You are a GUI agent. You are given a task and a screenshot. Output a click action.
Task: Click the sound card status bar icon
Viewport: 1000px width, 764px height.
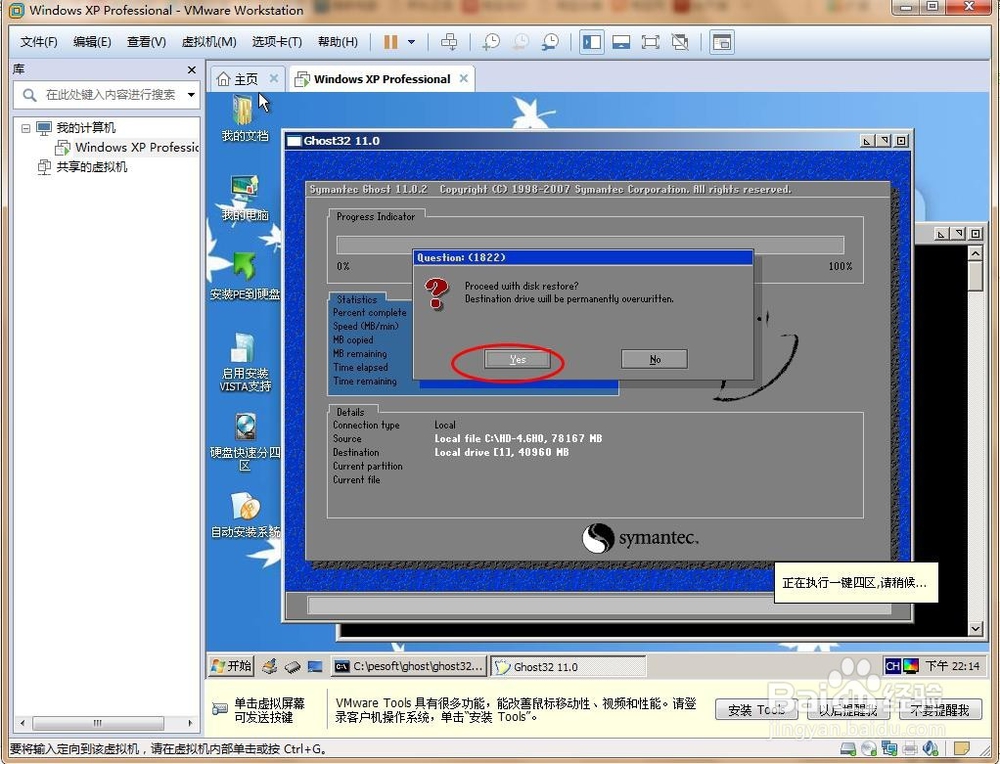(x=930, y=749)
